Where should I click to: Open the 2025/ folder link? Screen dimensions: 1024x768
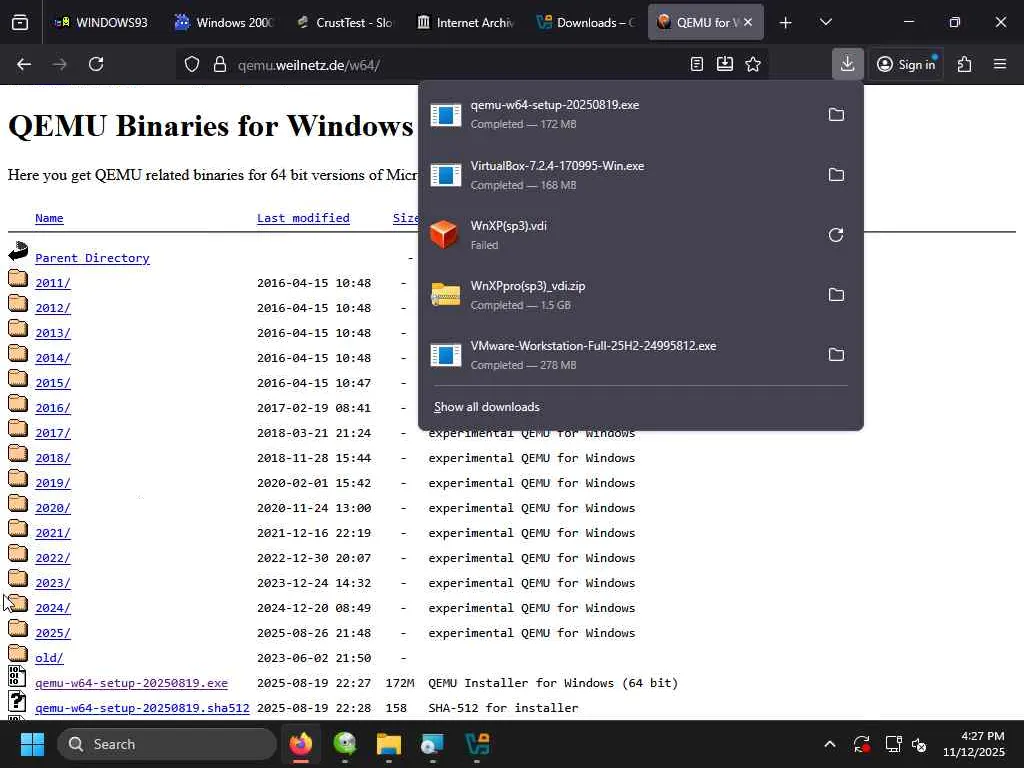(53, 633)
